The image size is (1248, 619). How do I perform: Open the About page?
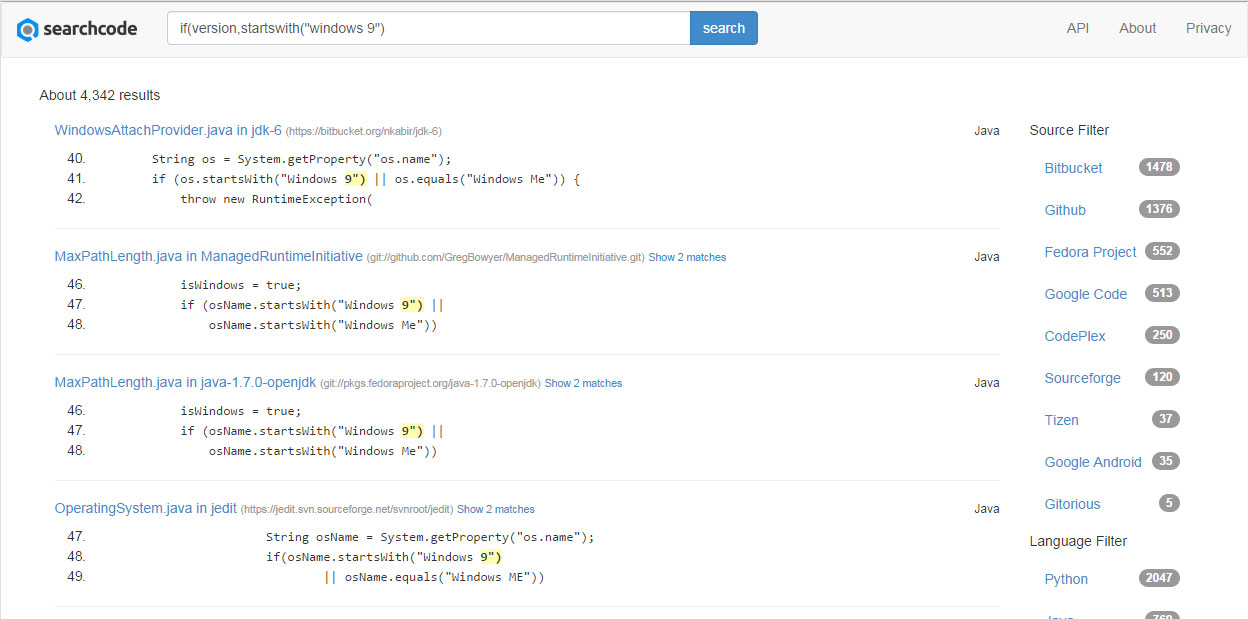click(1138, 28)
